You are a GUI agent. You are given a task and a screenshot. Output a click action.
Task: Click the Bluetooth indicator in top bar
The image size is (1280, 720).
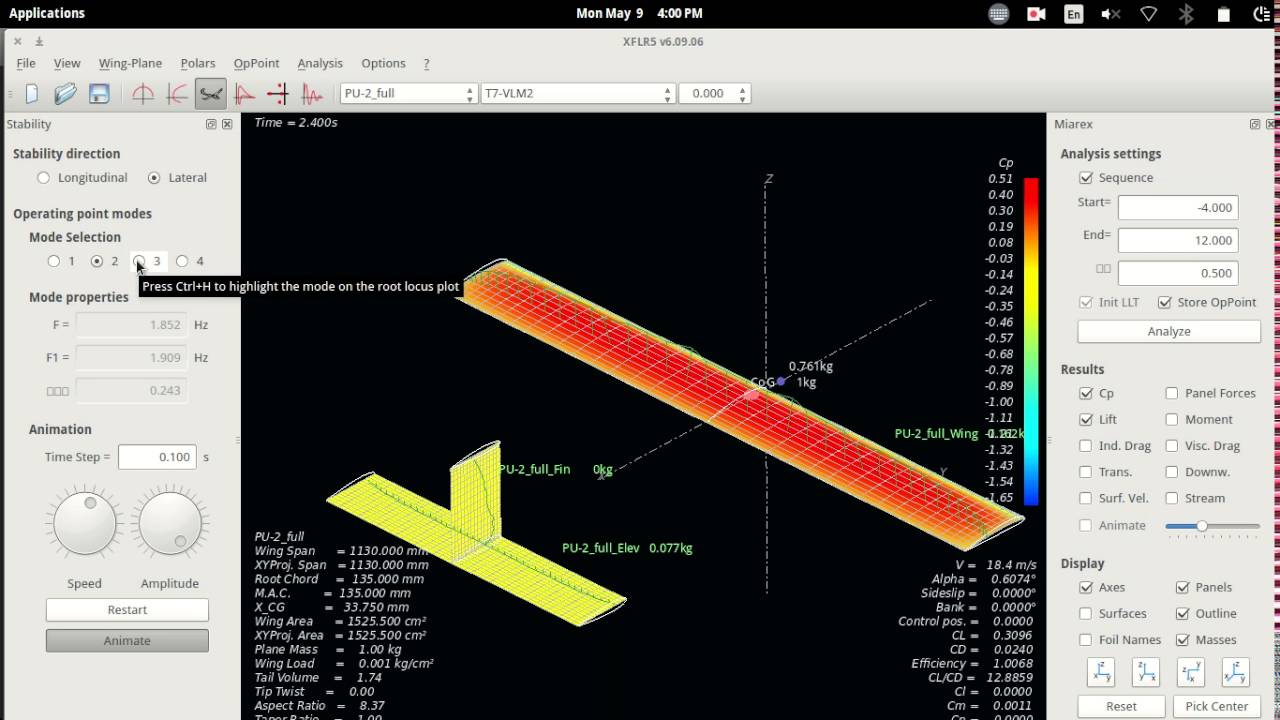pyautogui.click(x=1187, y=14)
